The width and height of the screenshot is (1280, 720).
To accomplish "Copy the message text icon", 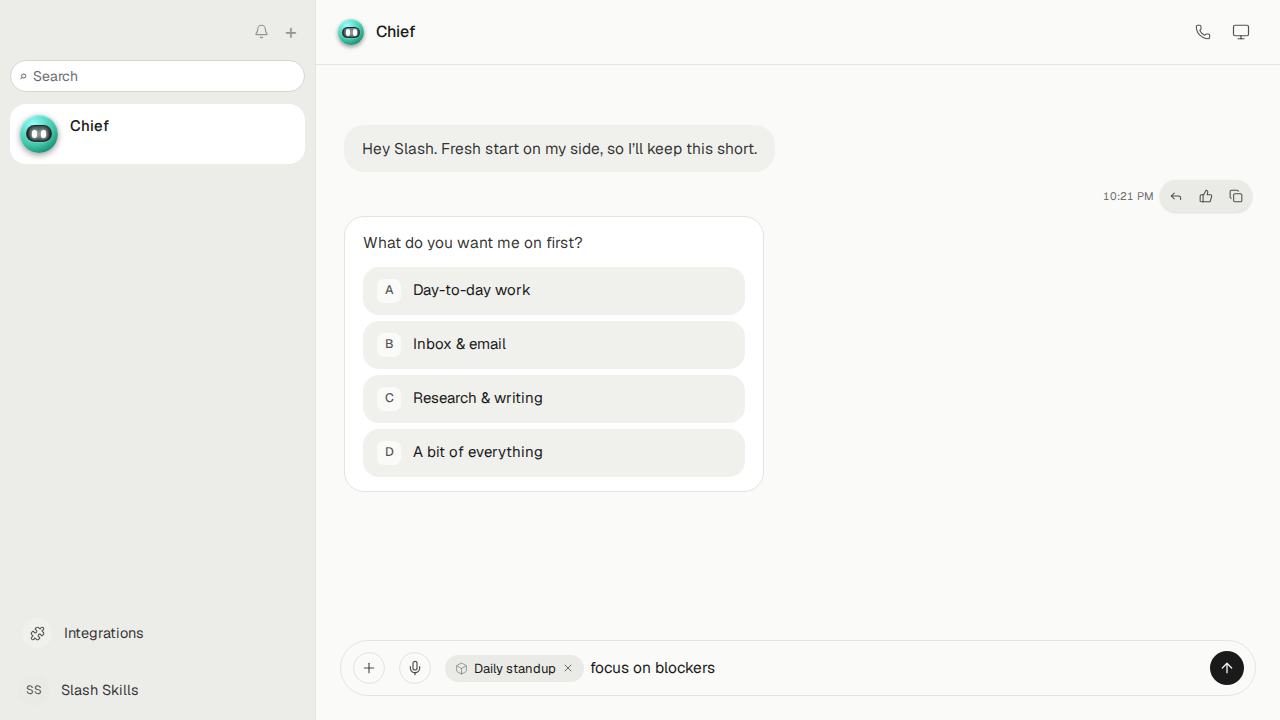I will pos(1236,197).
